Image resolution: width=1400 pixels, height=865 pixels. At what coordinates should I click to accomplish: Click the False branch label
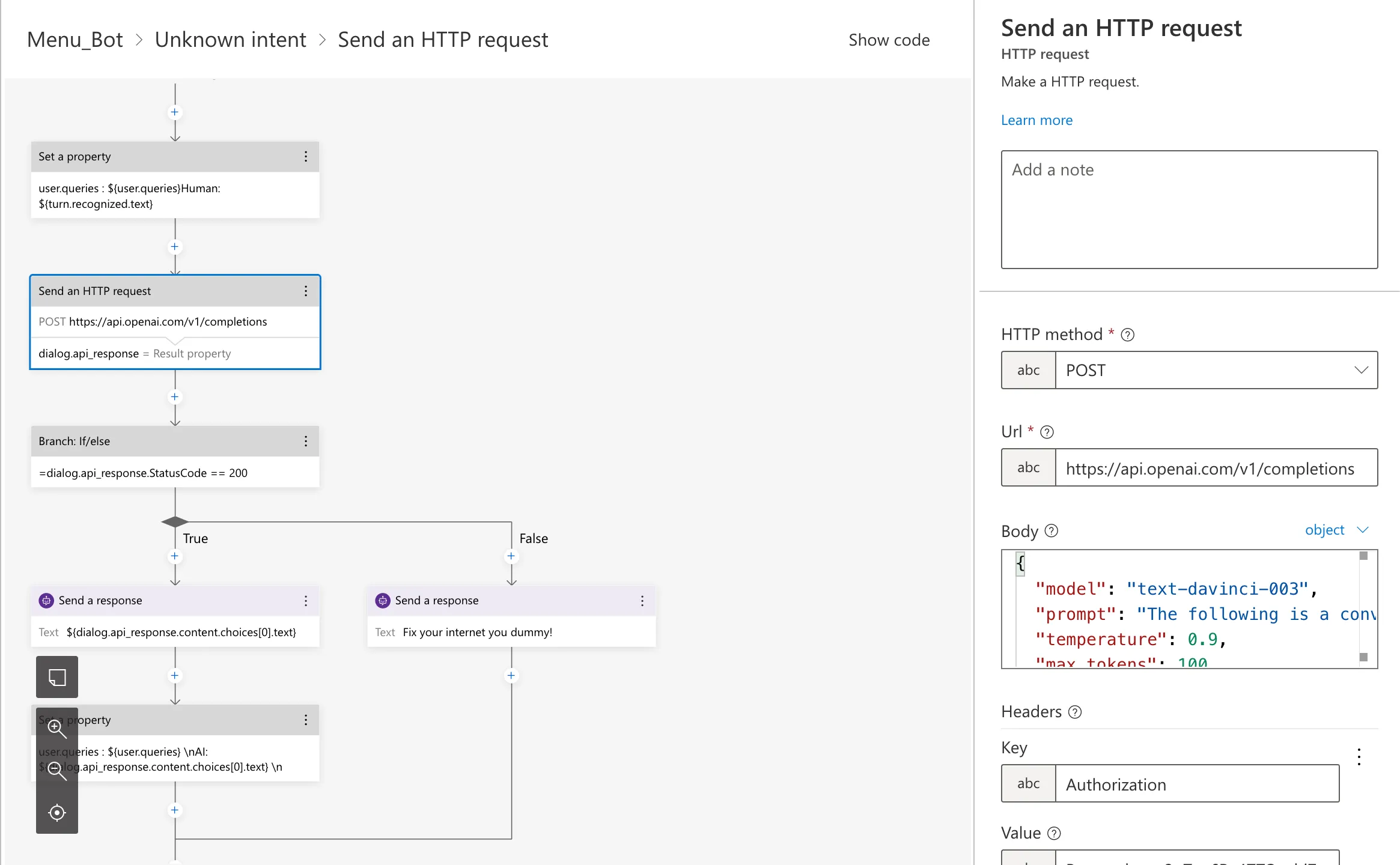pyautogui.click(x=534, y=539)
